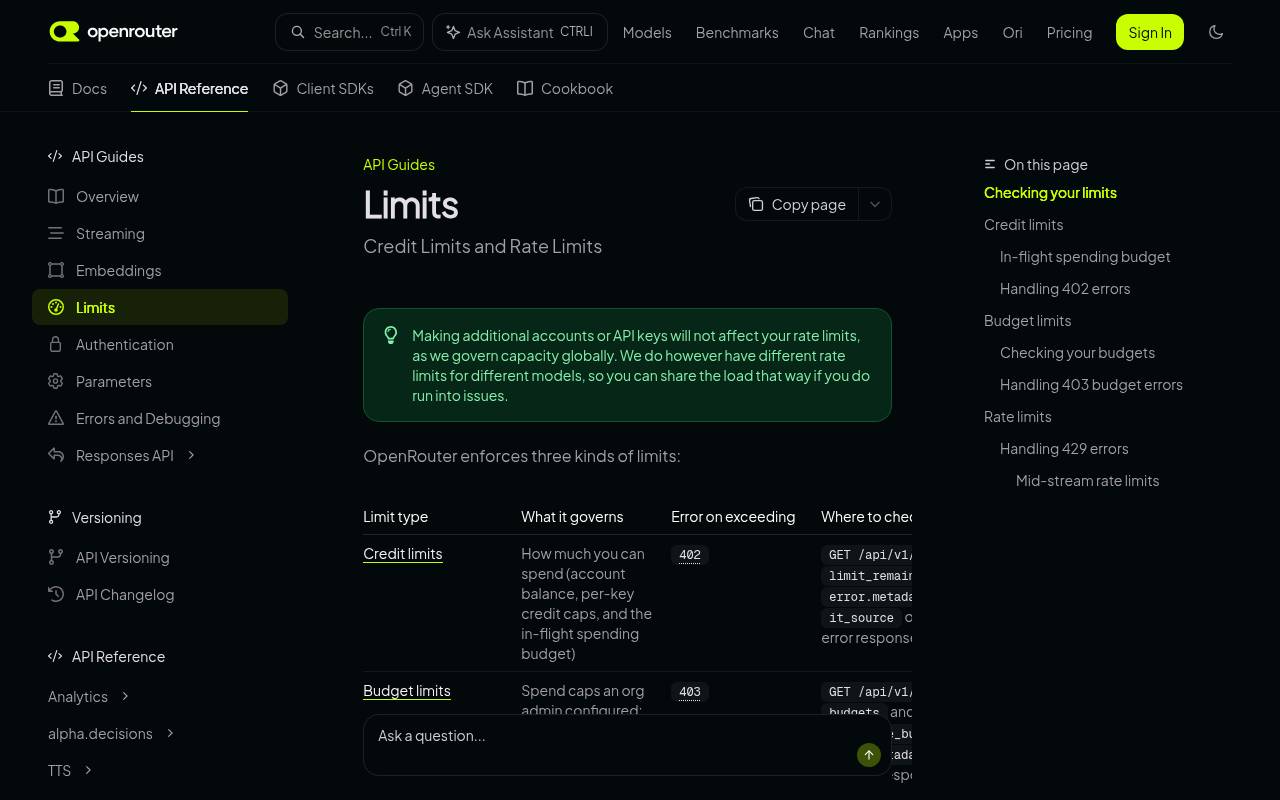1280x800 pixels.
Task: Open the Docs tab
Action: coord(78,88)
